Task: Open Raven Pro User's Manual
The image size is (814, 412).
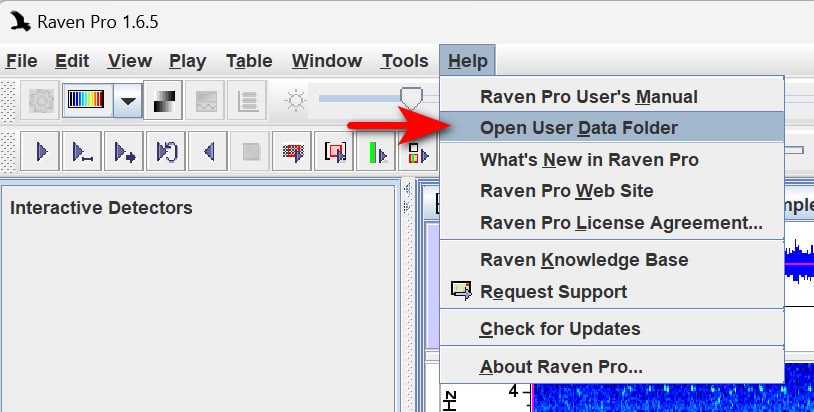Action: click(x=612, y=97)
